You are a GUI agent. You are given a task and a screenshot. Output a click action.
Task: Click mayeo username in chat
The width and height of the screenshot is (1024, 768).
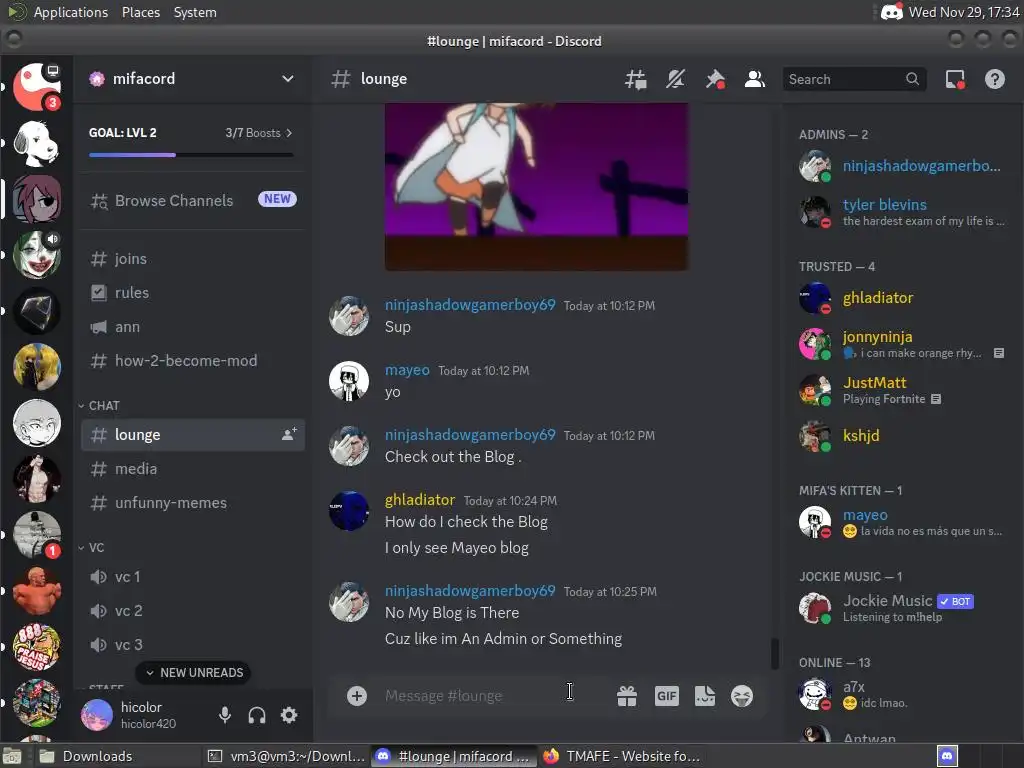[407, 370]
